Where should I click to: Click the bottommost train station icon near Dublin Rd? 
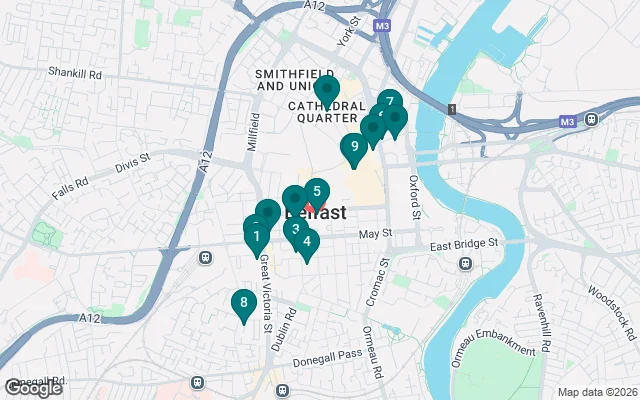[x=282, y=390]
